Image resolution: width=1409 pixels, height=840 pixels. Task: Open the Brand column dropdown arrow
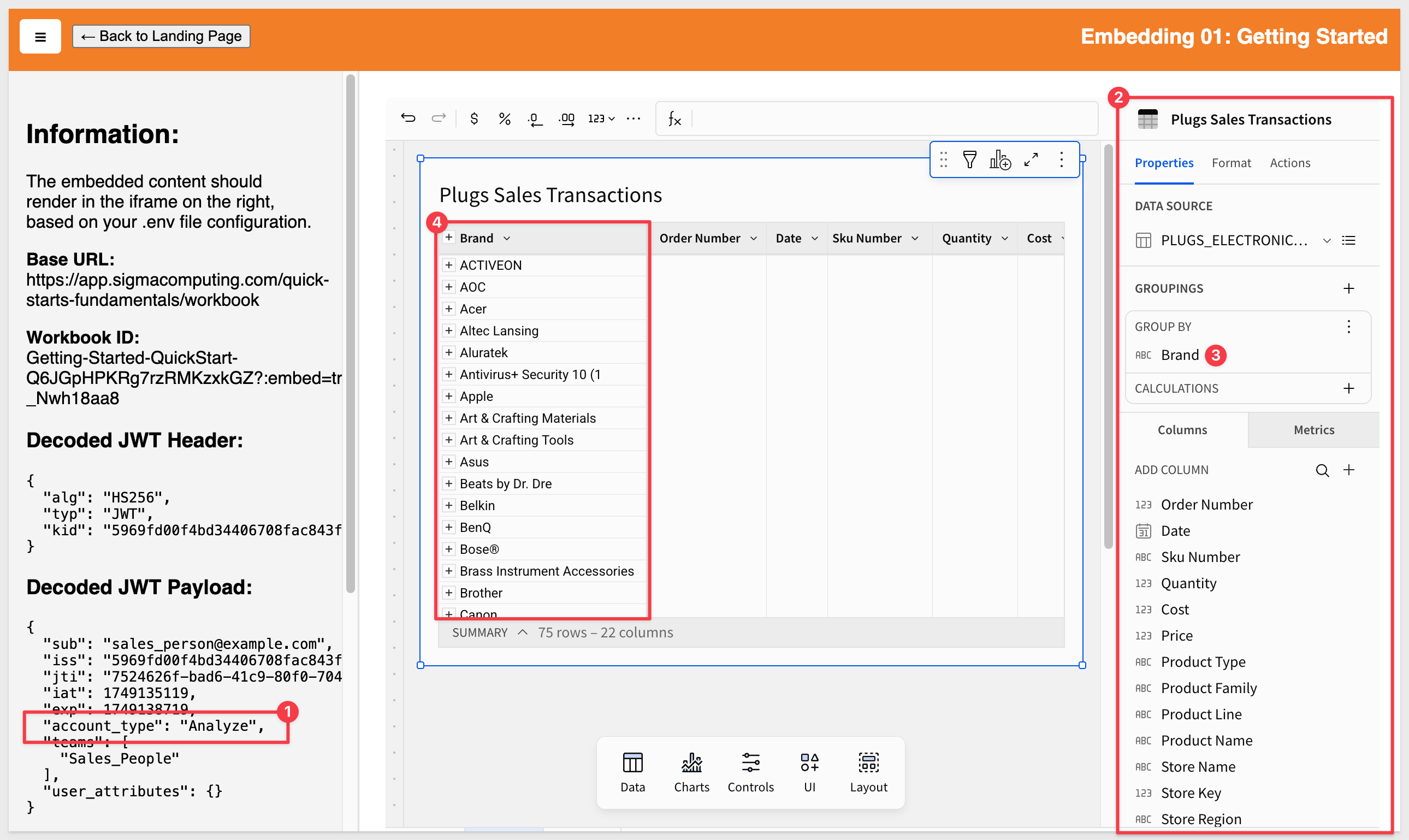click(506, 238)
